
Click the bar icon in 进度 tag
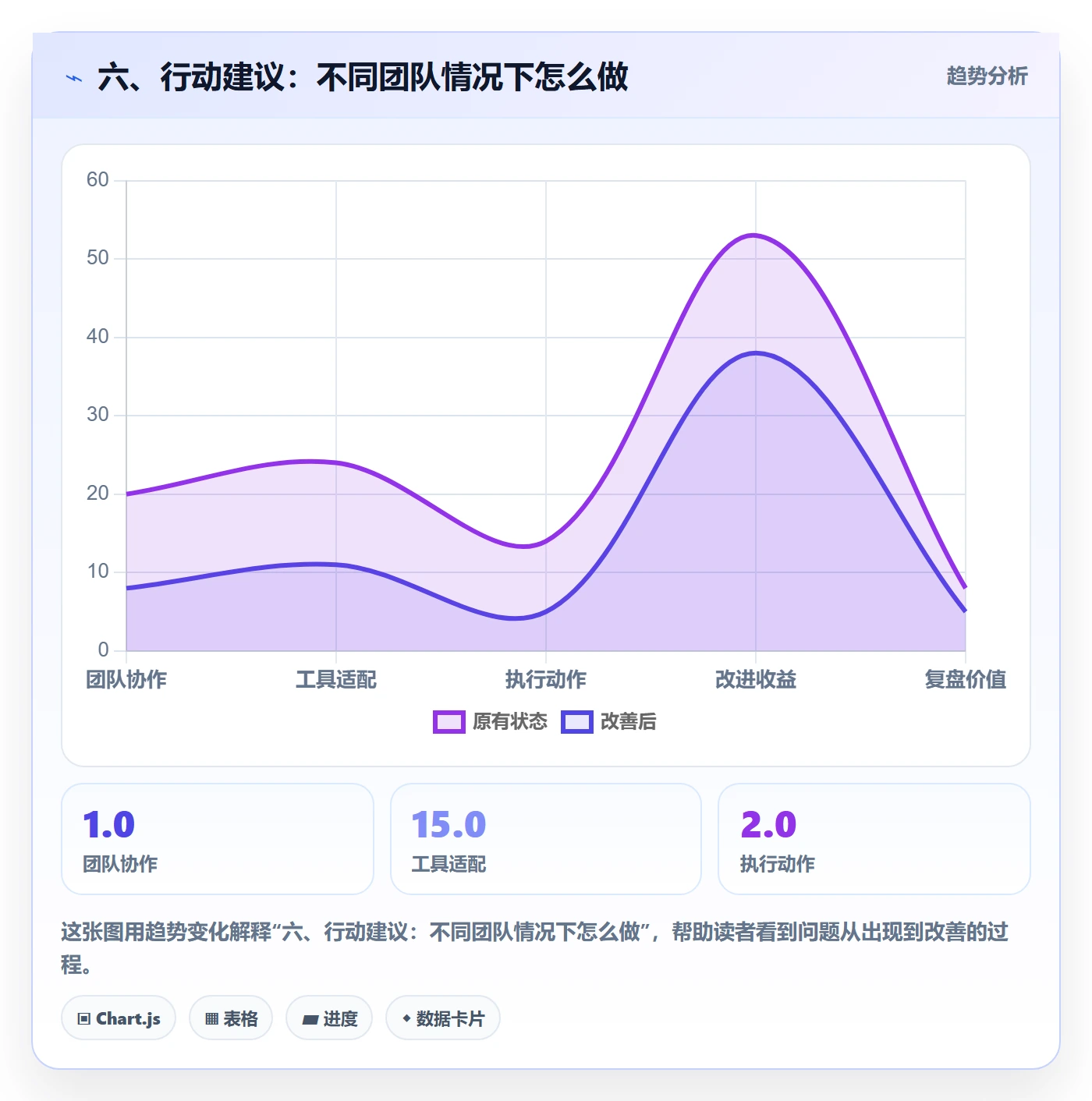coord(310,1019)
